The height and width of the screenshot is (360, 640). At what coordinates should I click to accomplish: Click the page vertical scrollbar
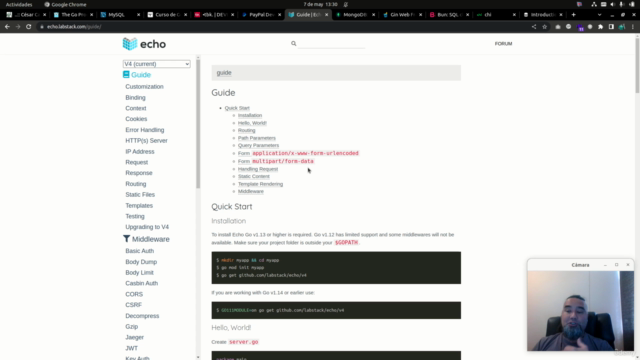[637, 65]
